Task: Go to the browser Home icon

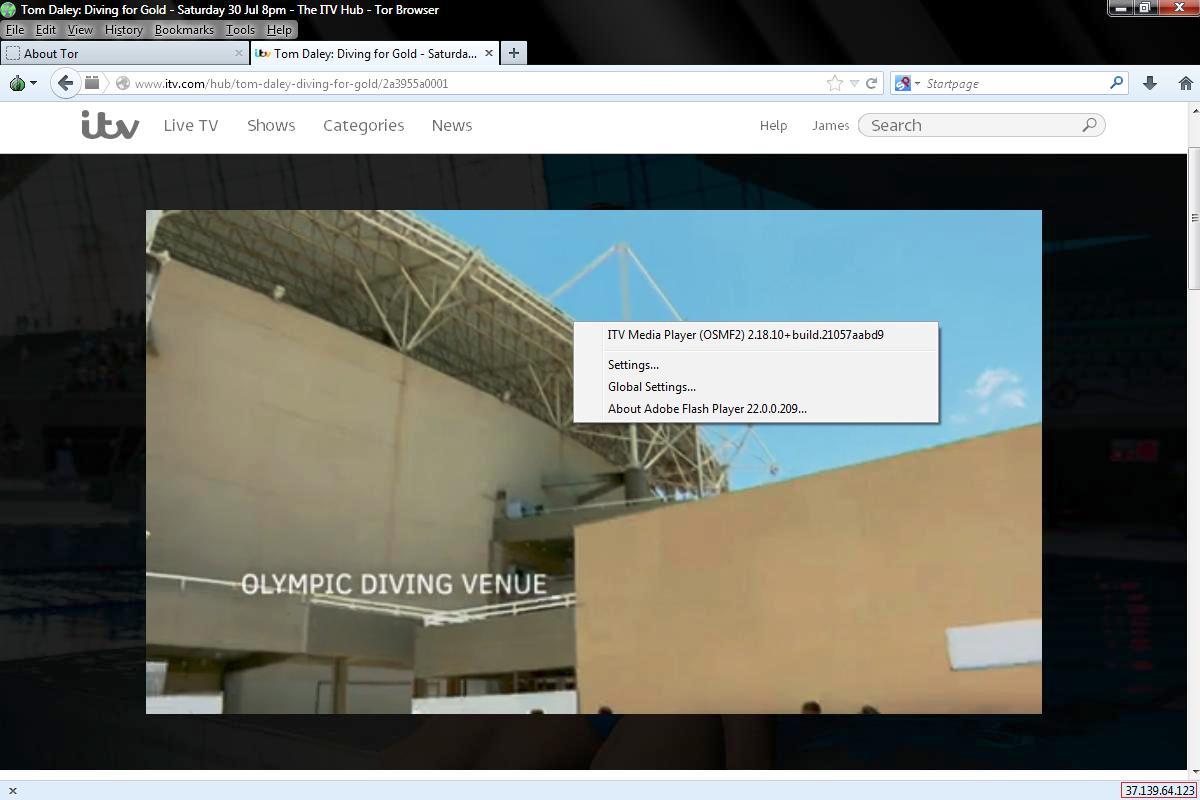Action: (1185, 83)
